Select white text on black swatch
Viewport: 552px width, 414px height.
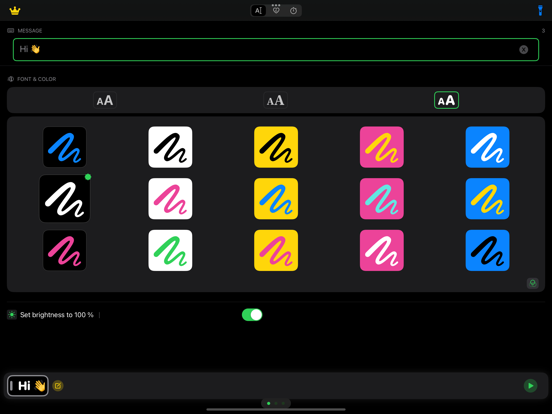64,199
